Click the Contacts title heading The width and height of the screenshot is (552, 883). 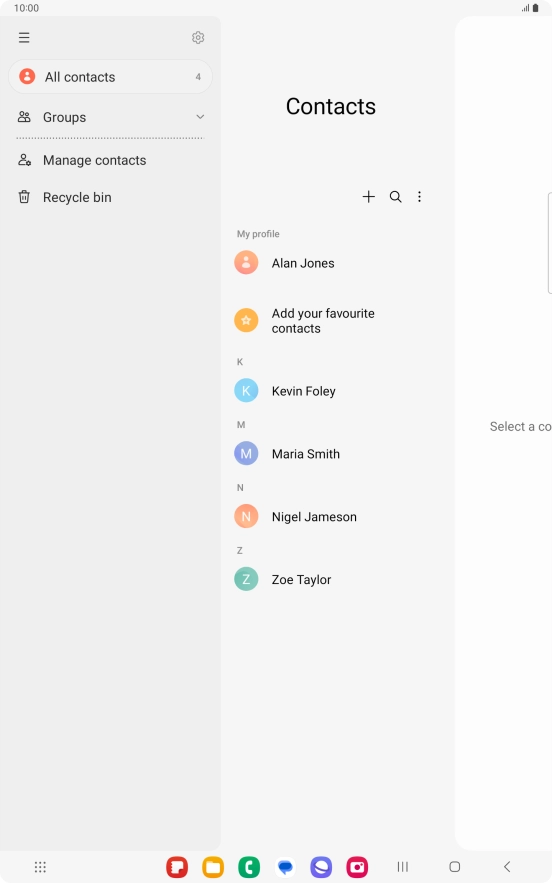pos(331,106)
